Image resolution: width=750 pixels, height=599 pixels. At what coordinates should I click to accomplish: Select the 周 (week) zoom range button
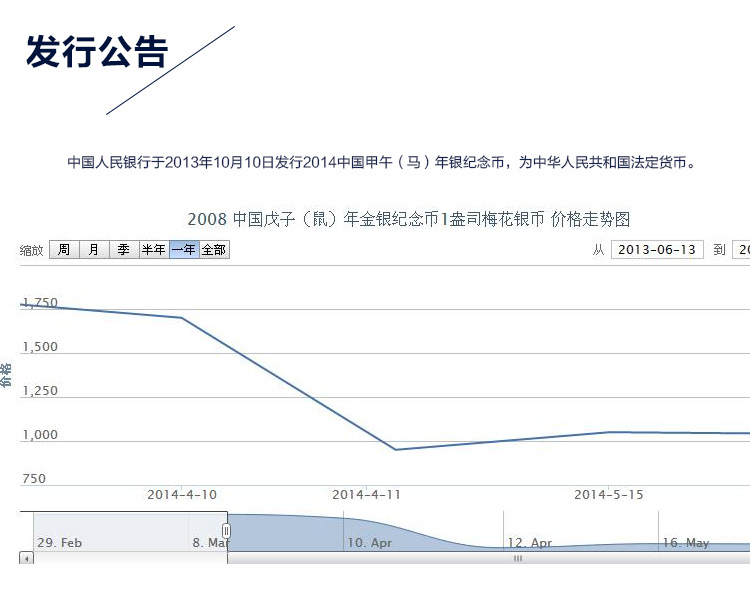(63, 250)
